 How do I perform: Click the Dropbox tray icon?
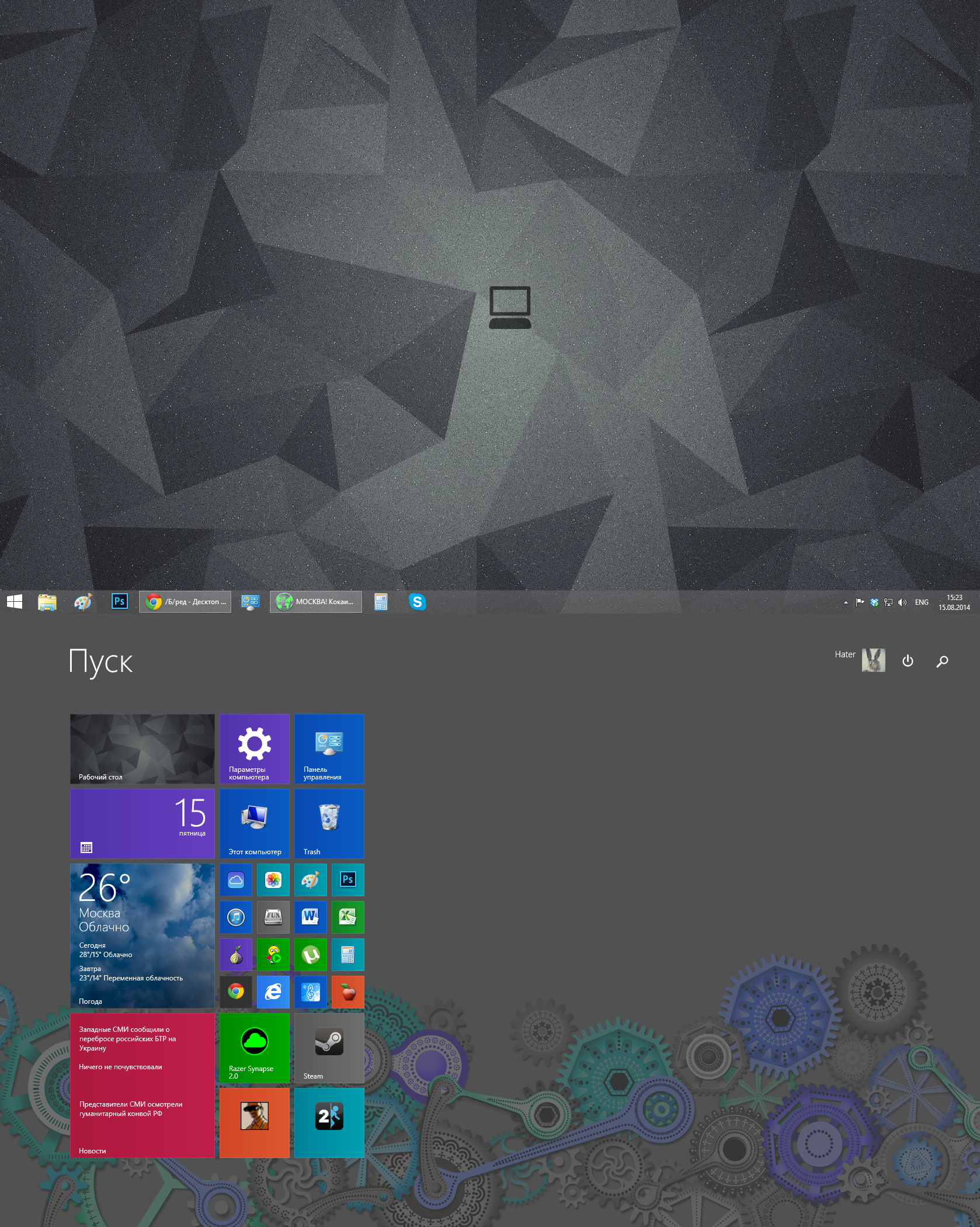click(874, 602)
